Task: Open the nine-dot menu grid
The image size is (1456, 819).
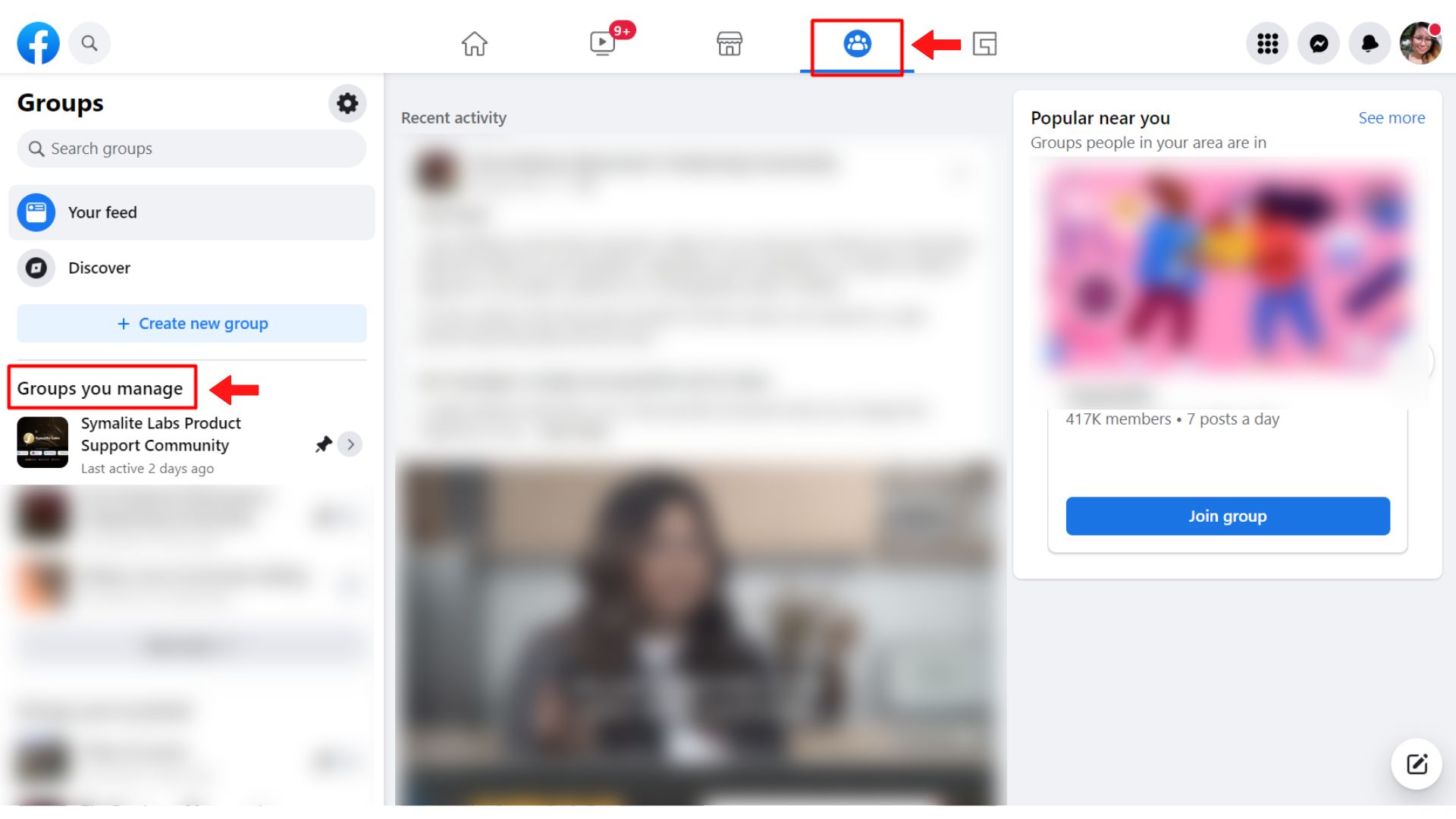Action: (x=1267, y=43)
